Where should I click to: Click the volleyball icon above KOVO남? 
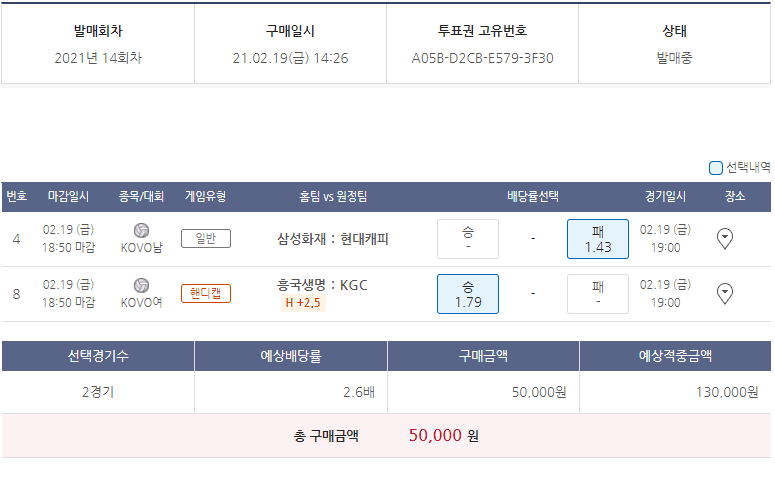[141, 230]
